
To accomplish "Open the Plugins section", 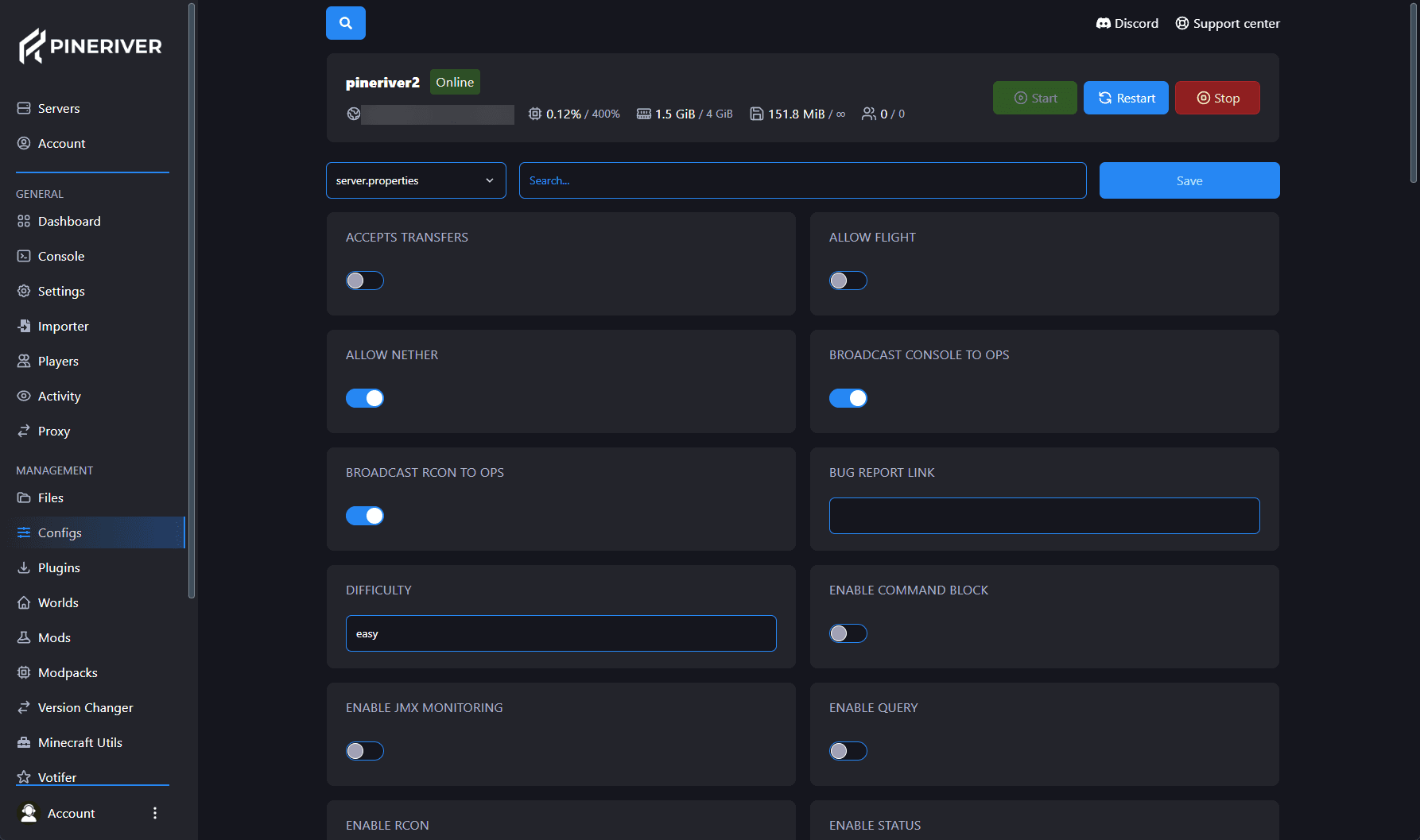I will point(59,567).
